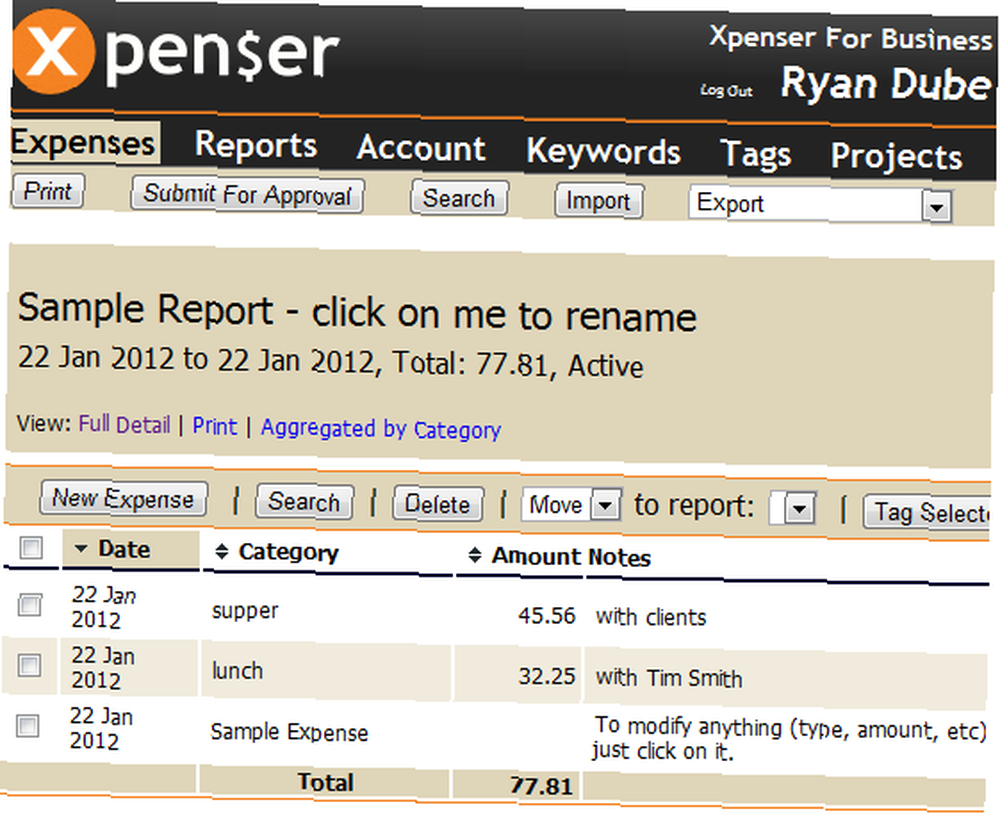Click the 77.81 total value
The image size is (1000, 823).
[x=541, y=785]
